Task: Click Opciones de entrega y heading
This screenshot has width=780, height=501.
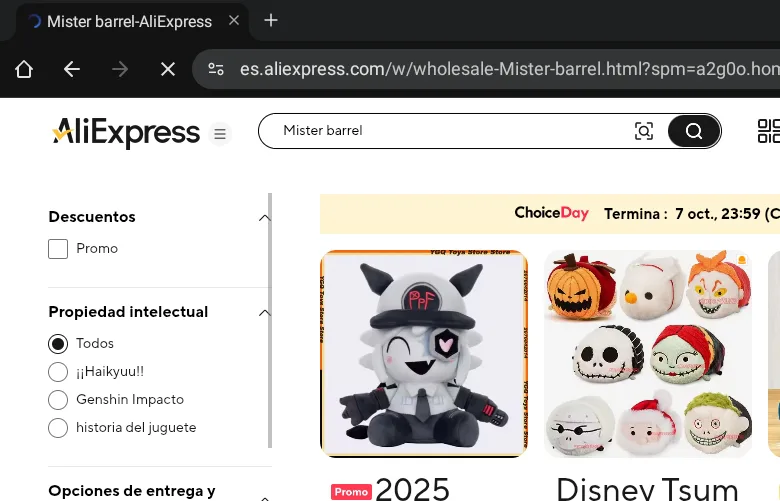Action: (x=132, y=491)
